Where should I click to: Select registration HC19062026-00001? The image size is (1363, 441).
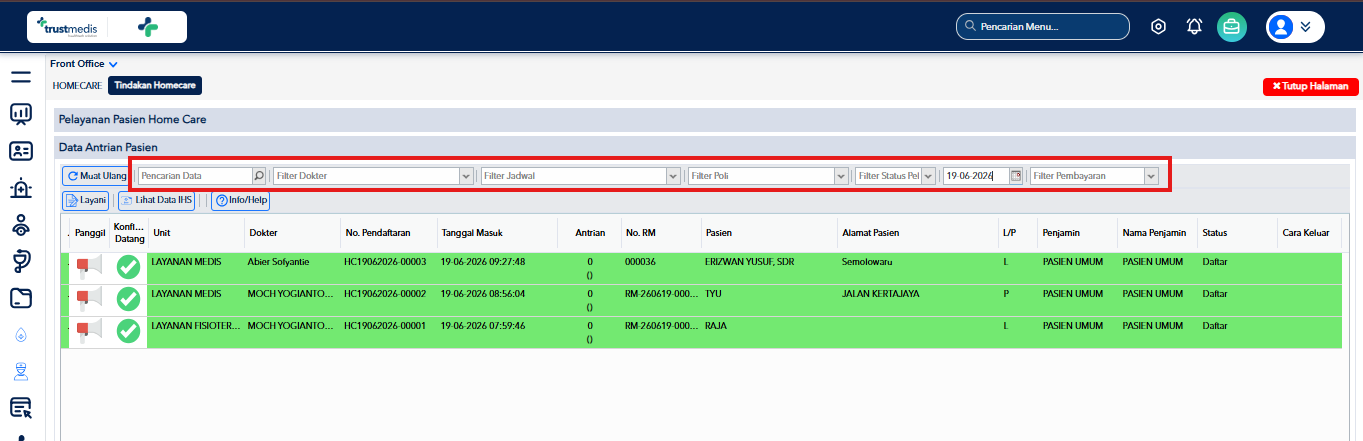click(x=385, y=326)
